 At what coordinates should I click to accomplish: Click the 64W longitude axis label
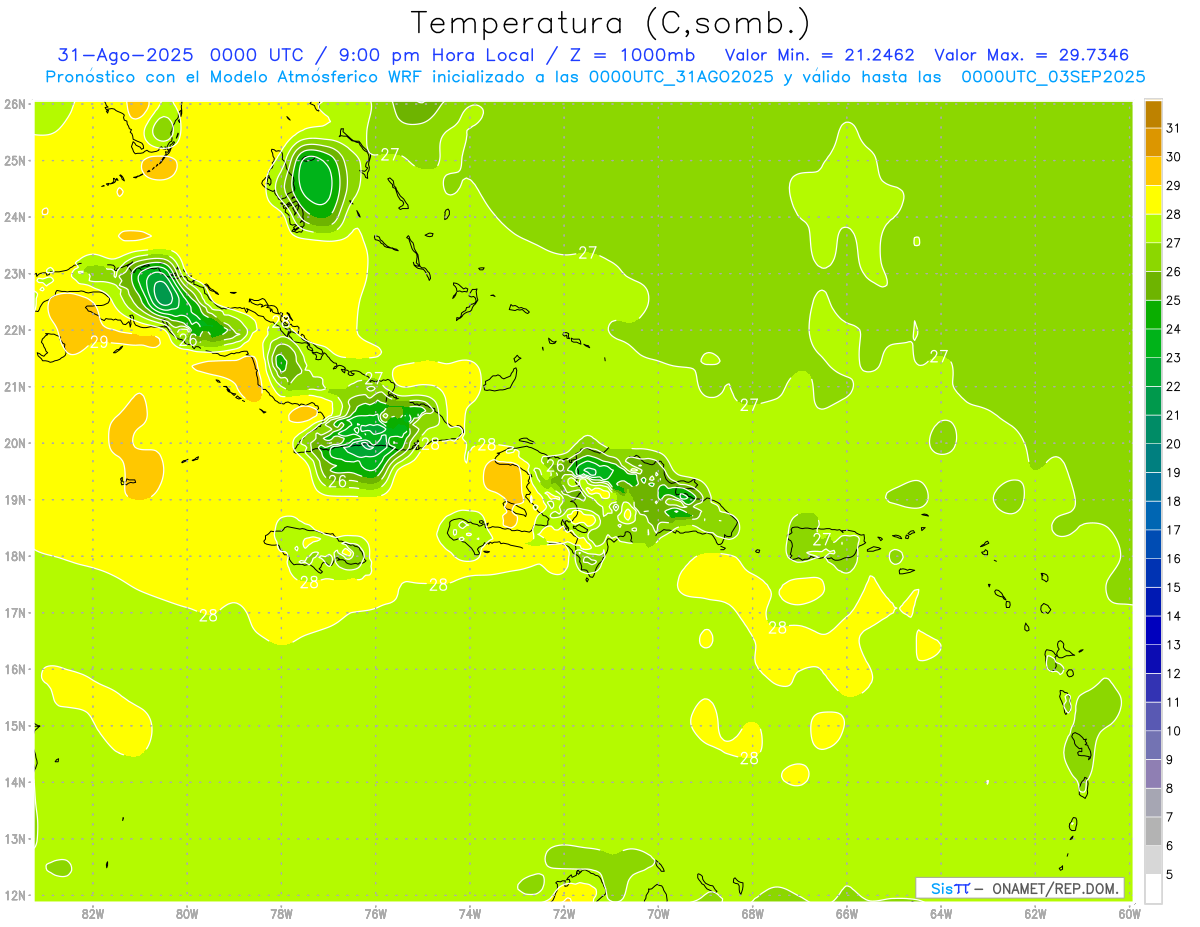point(941,912)
